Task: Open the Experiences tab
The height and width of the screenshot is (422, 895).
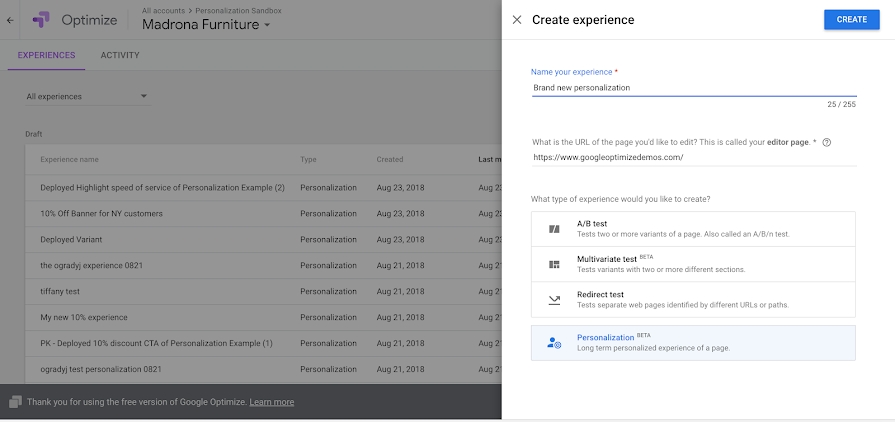Action: [46, 55]
